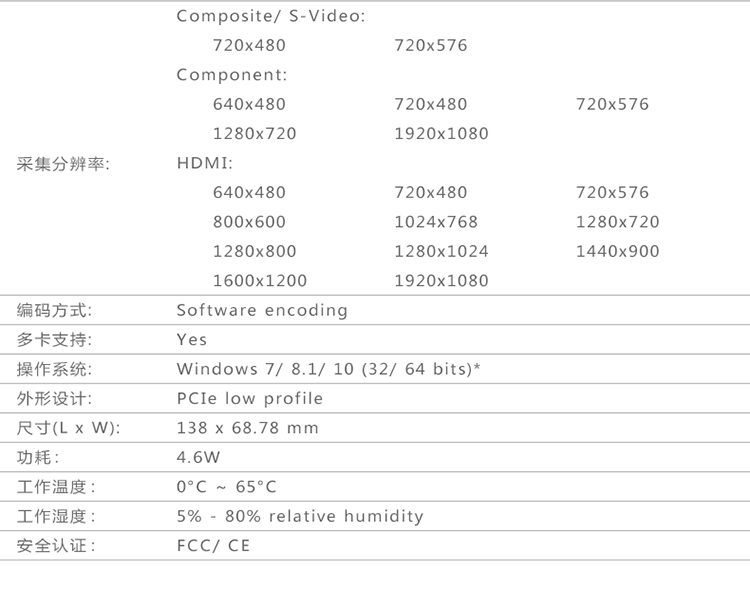Click the 采集分辨率 row label
Screen dimensions: 750x608
click(63, 163)
